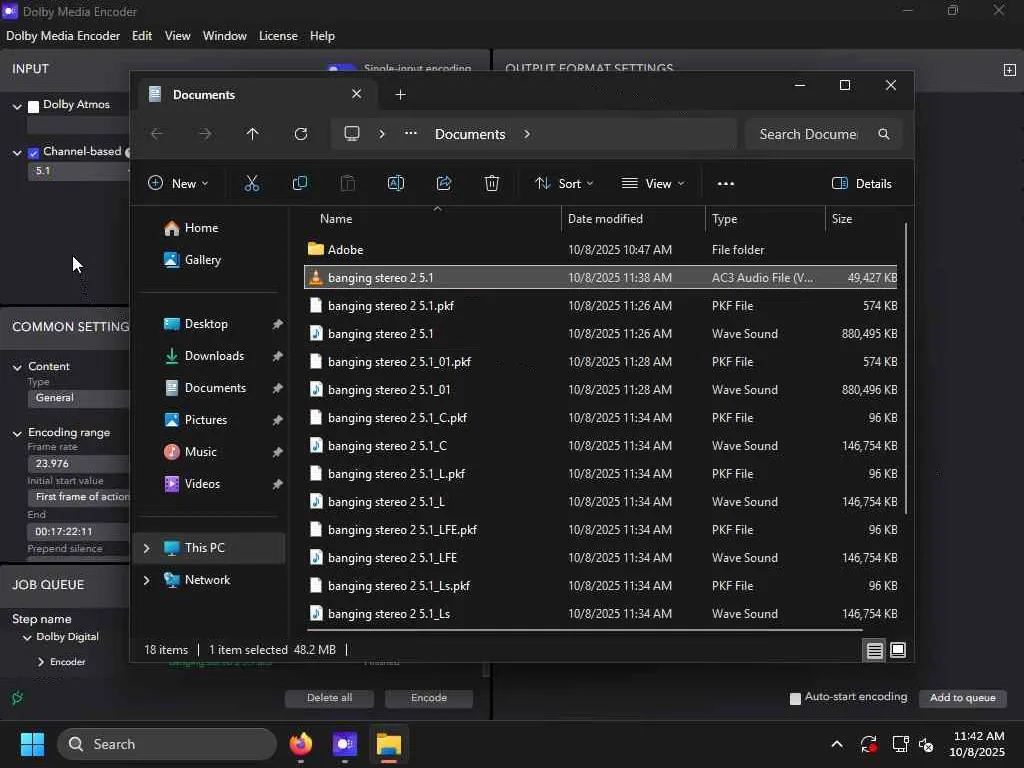Click the Copy icon in Explorer toolbar

(x=300, y=184)
